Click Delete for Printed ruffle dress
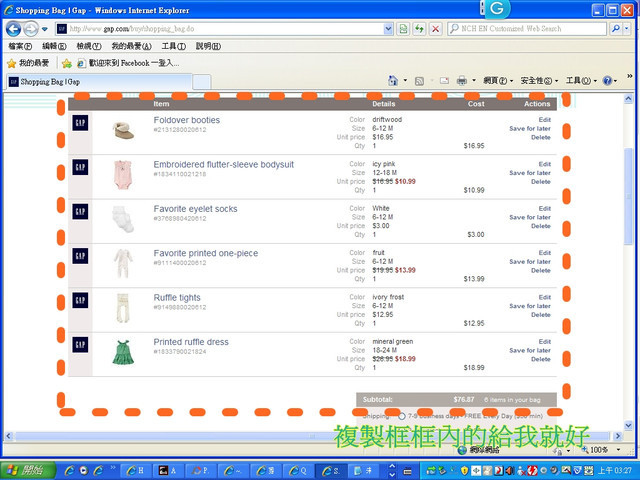The height and width of the screenshot is (480, 640). click(541, 359)
